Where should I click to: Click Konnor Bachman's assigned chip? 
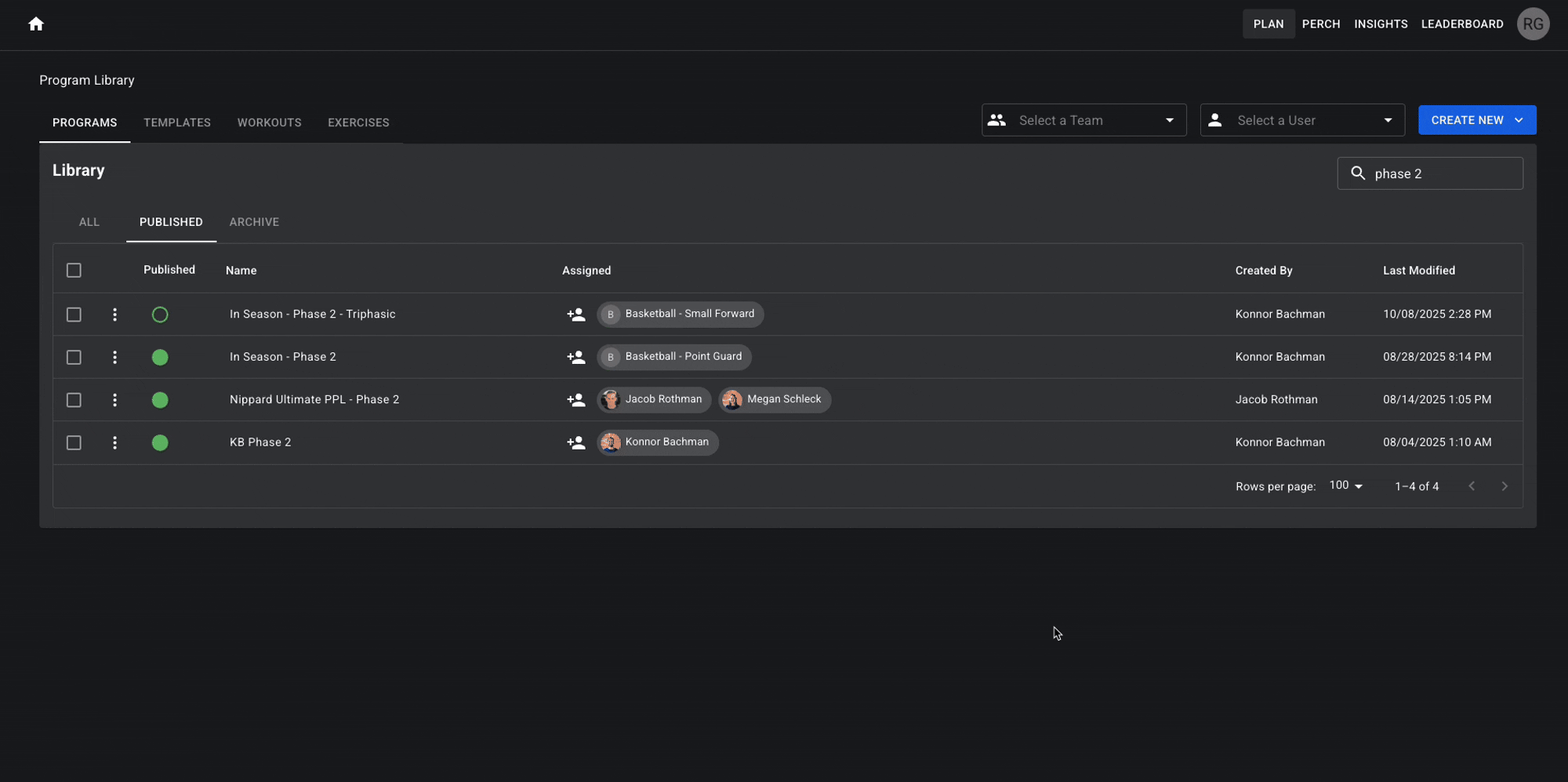pyautogui.click(x=658, y=442)
